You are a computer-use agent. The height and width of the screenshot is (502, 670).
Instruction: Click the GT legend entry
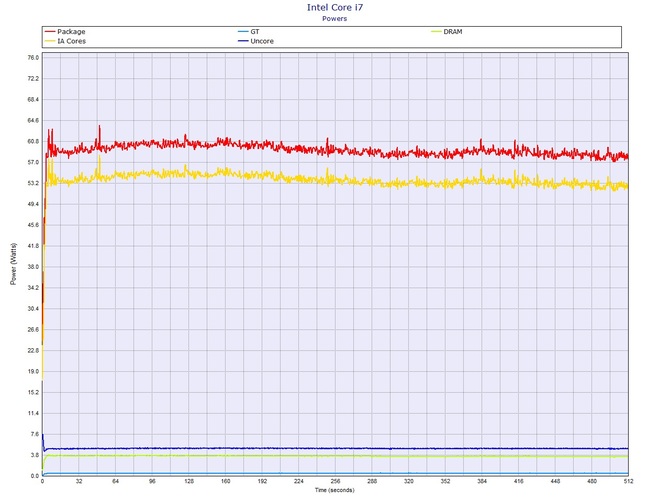[x=249, y=32]
